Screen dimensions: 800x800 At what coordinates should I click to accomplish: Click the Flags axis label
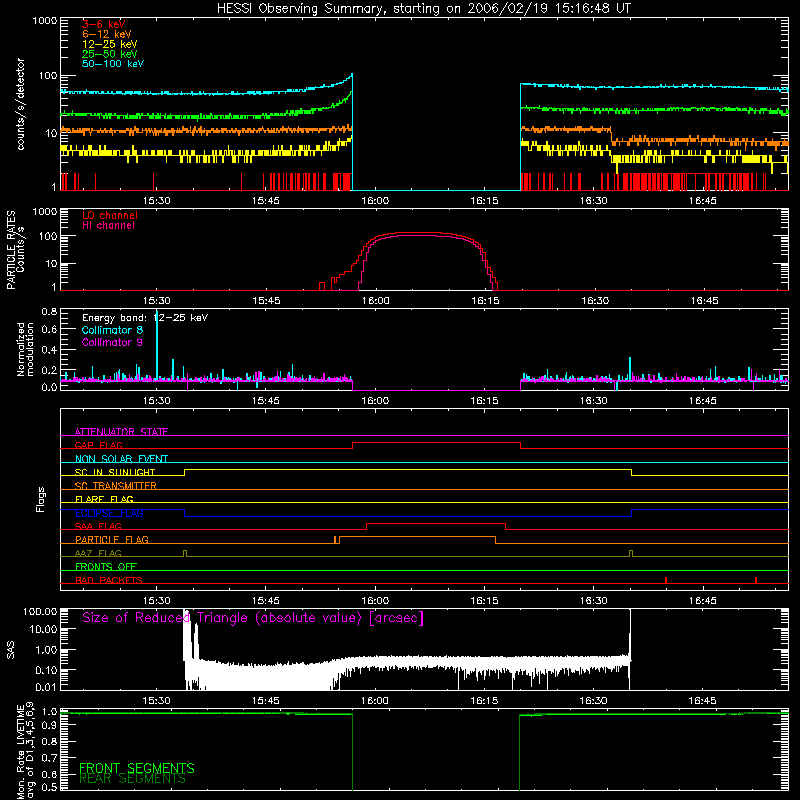41,499
